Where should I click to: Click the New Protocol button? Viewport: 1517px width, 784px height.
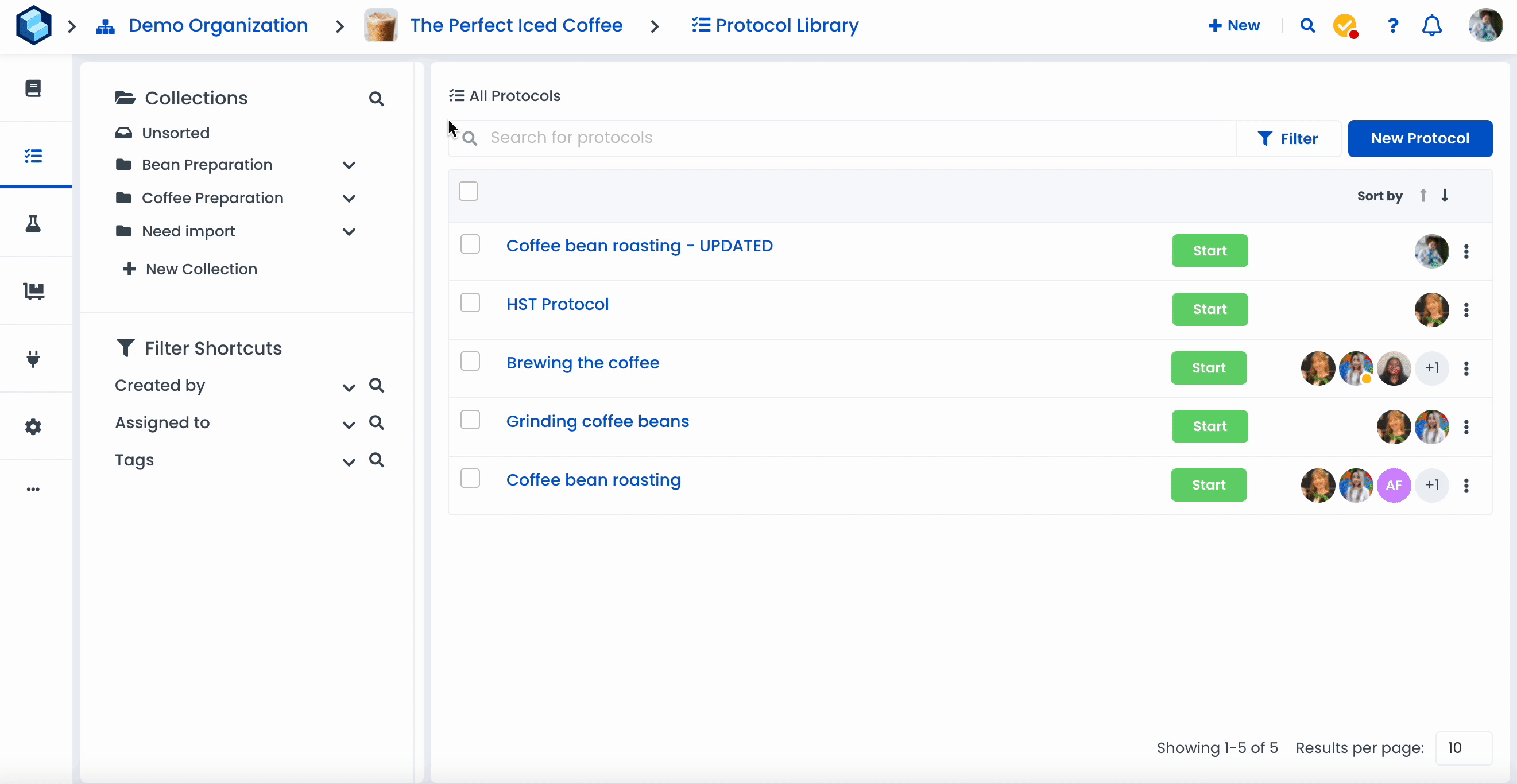tap(1420, 138)
